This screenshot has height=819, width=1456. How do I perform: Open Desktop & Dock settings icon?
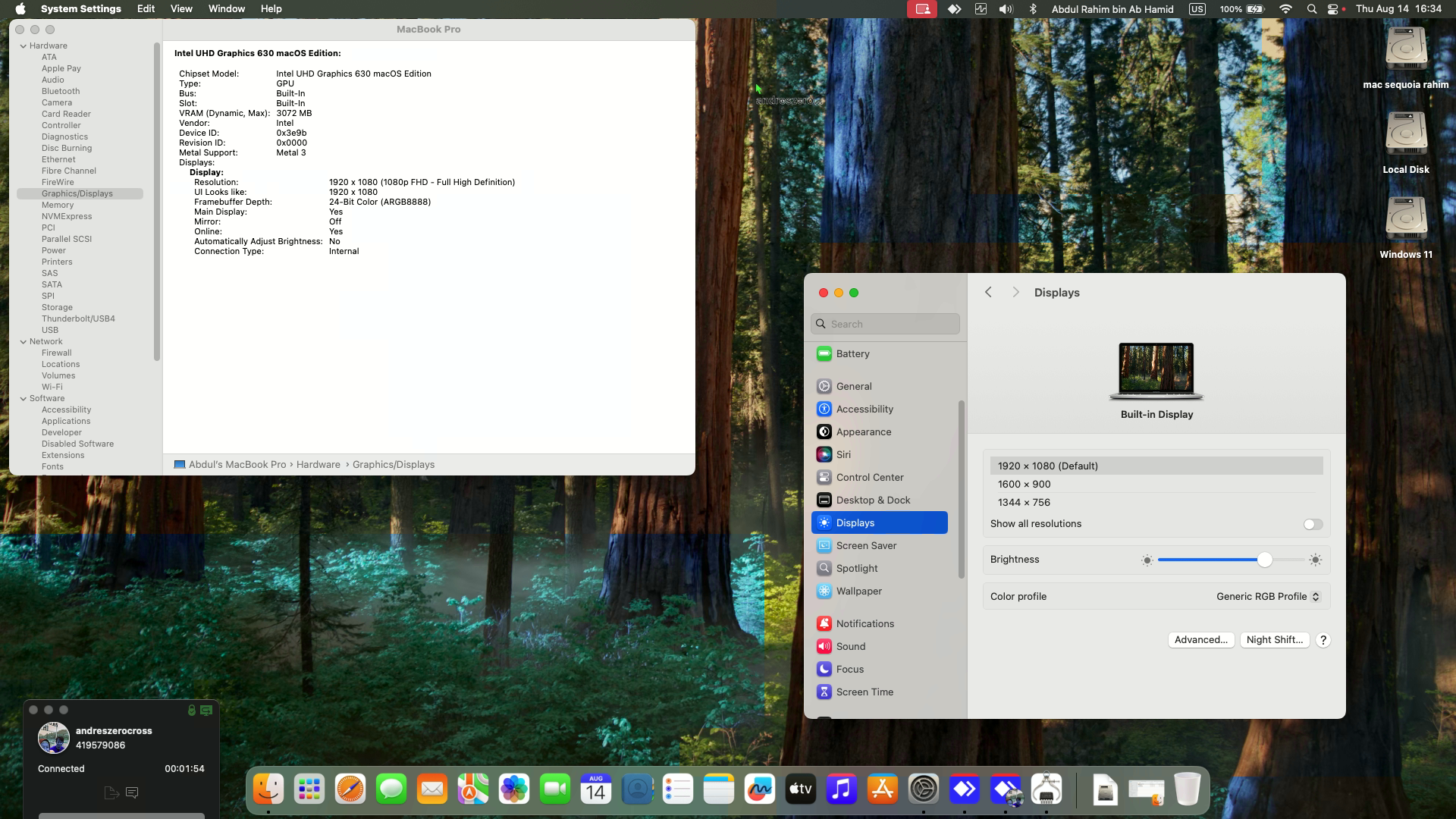point(824,500)
